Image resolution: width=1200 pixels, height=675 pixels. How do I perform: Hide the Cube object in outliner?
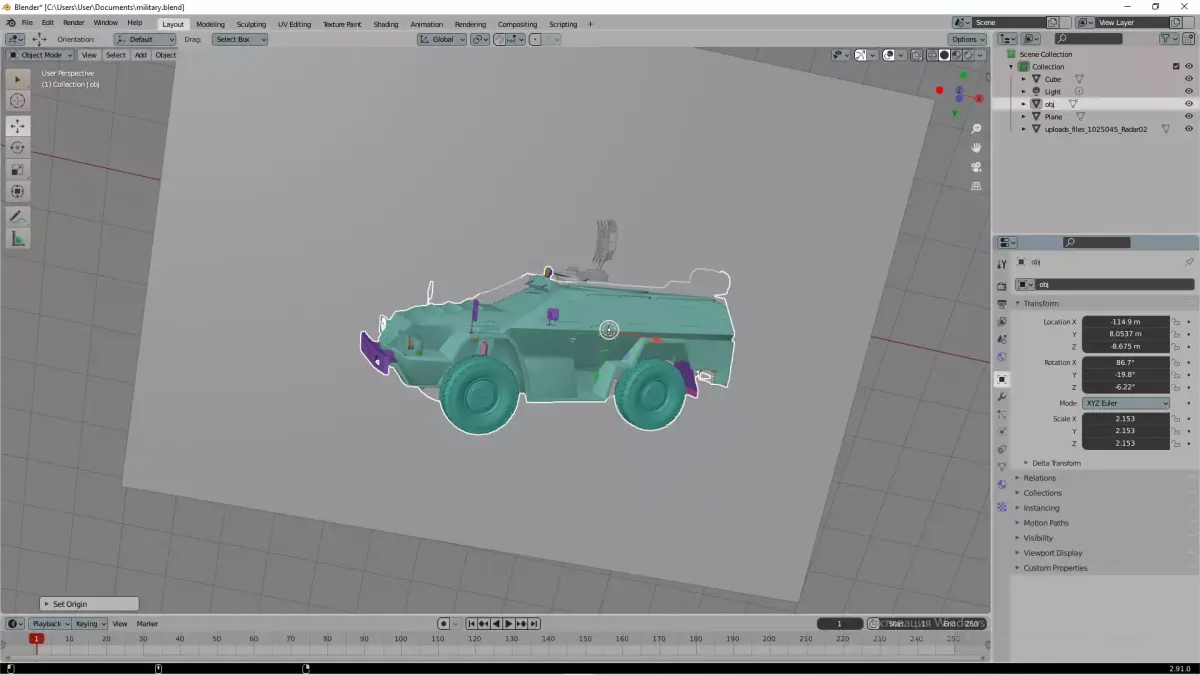pyautogui.click(x=1189, y=79)
